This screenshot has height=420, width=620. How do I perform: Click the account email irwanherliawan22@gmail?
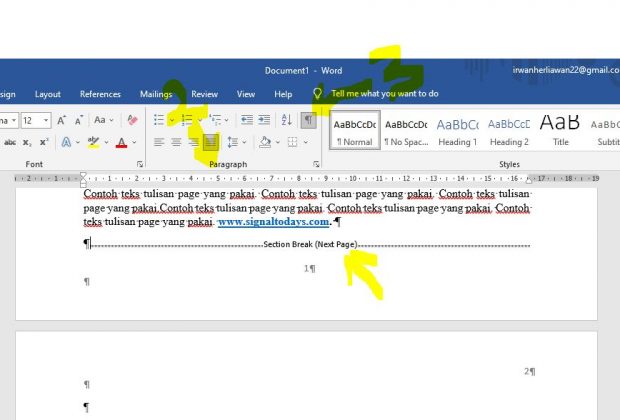click(x=566, y=70)
